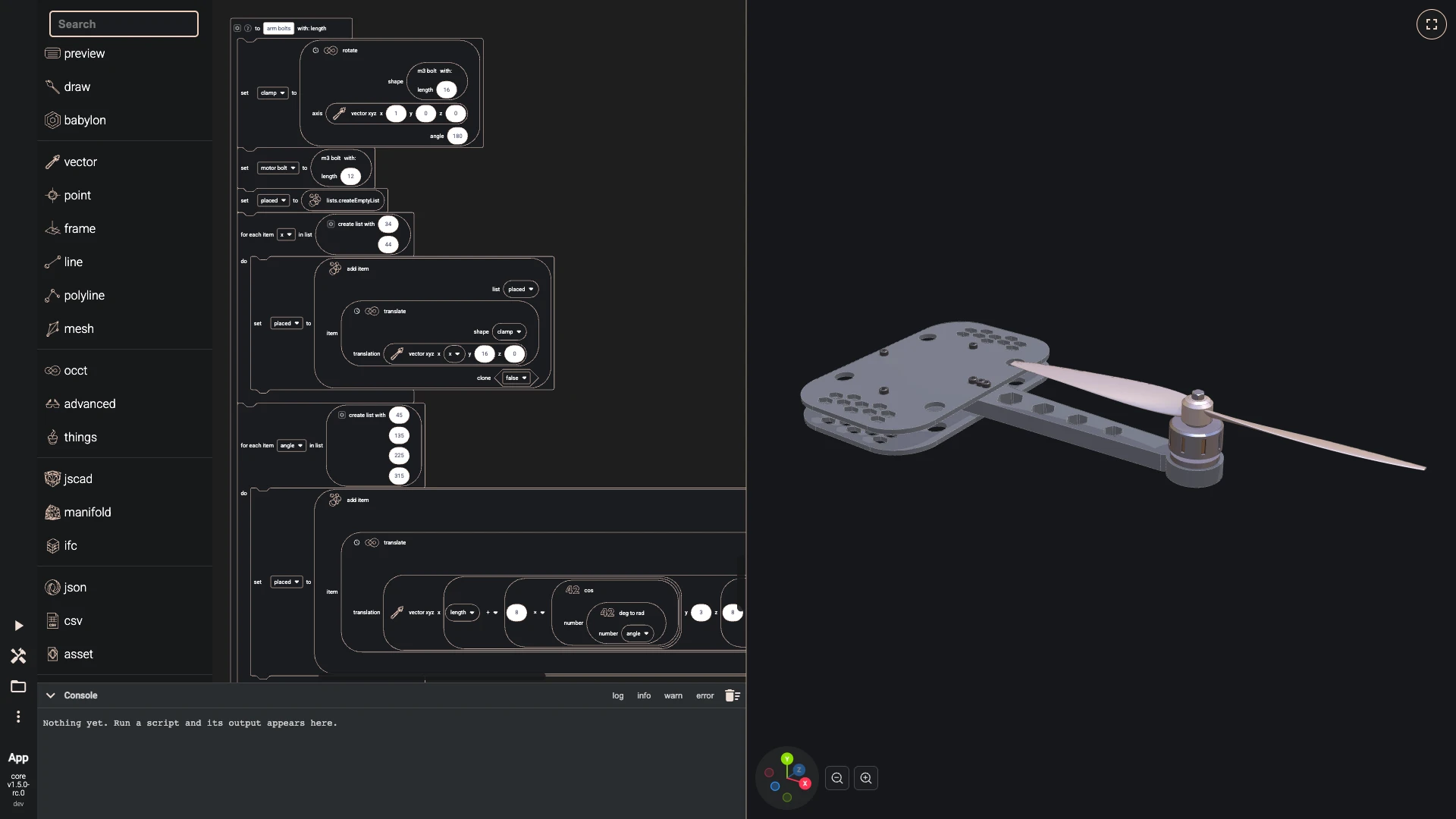Open the asset category
This screenshot has height=819, width=1456.
tap(124, 654)
